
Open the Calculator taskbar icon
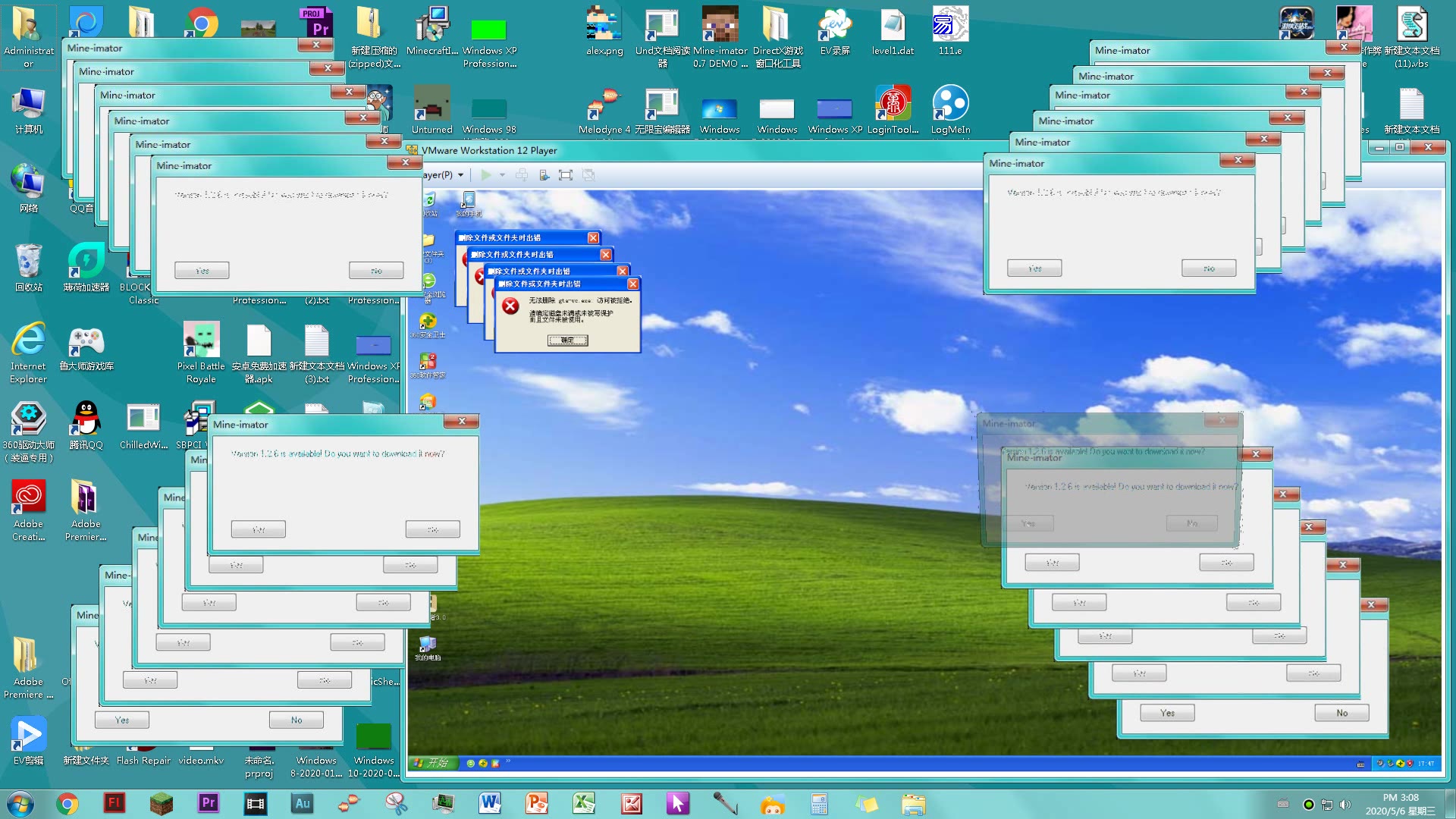(x=819, y=804)
